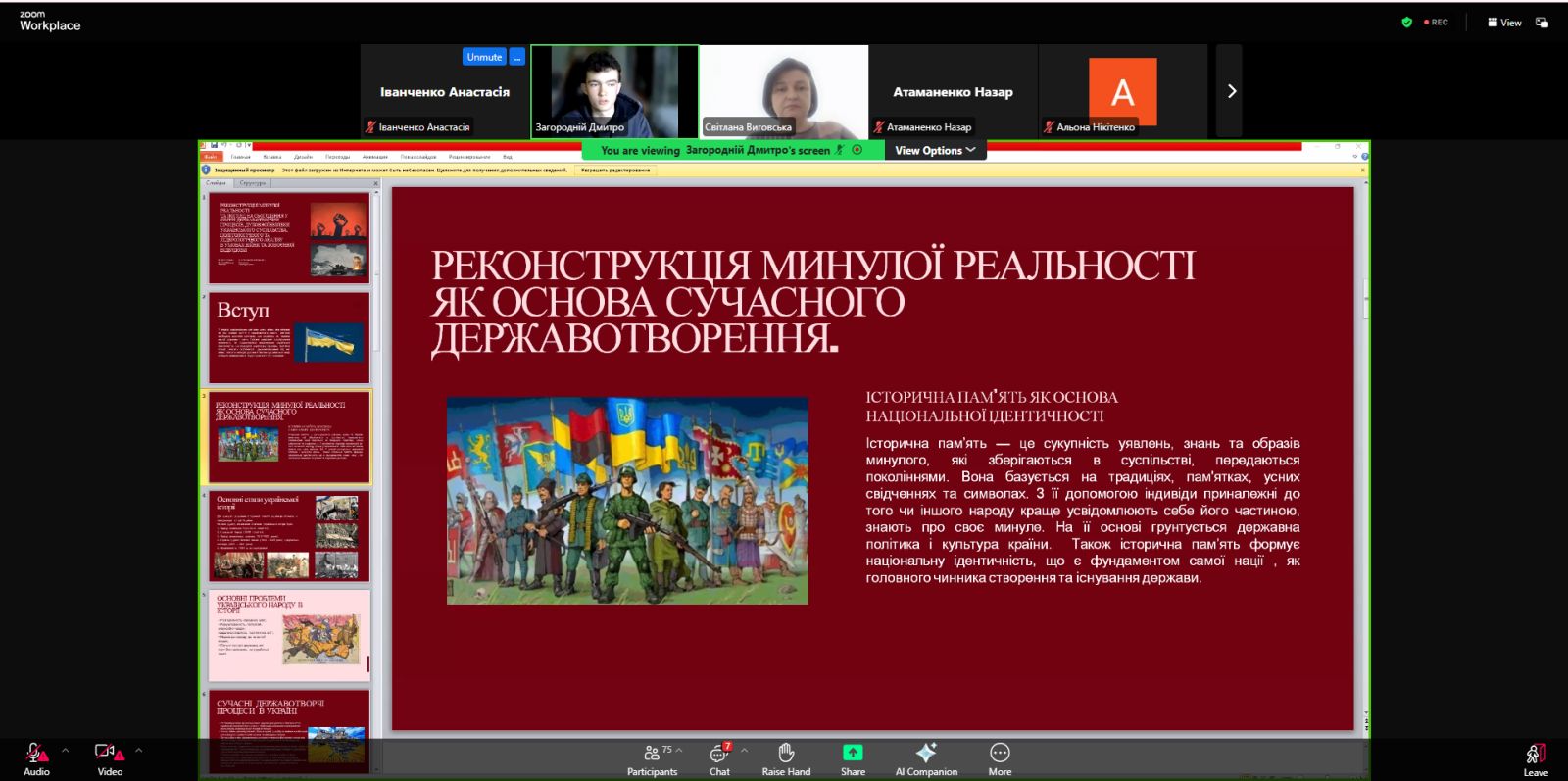Open the Показ слайдов ribbon tab
Screen dimensions: 1568x781
(418, 156)
